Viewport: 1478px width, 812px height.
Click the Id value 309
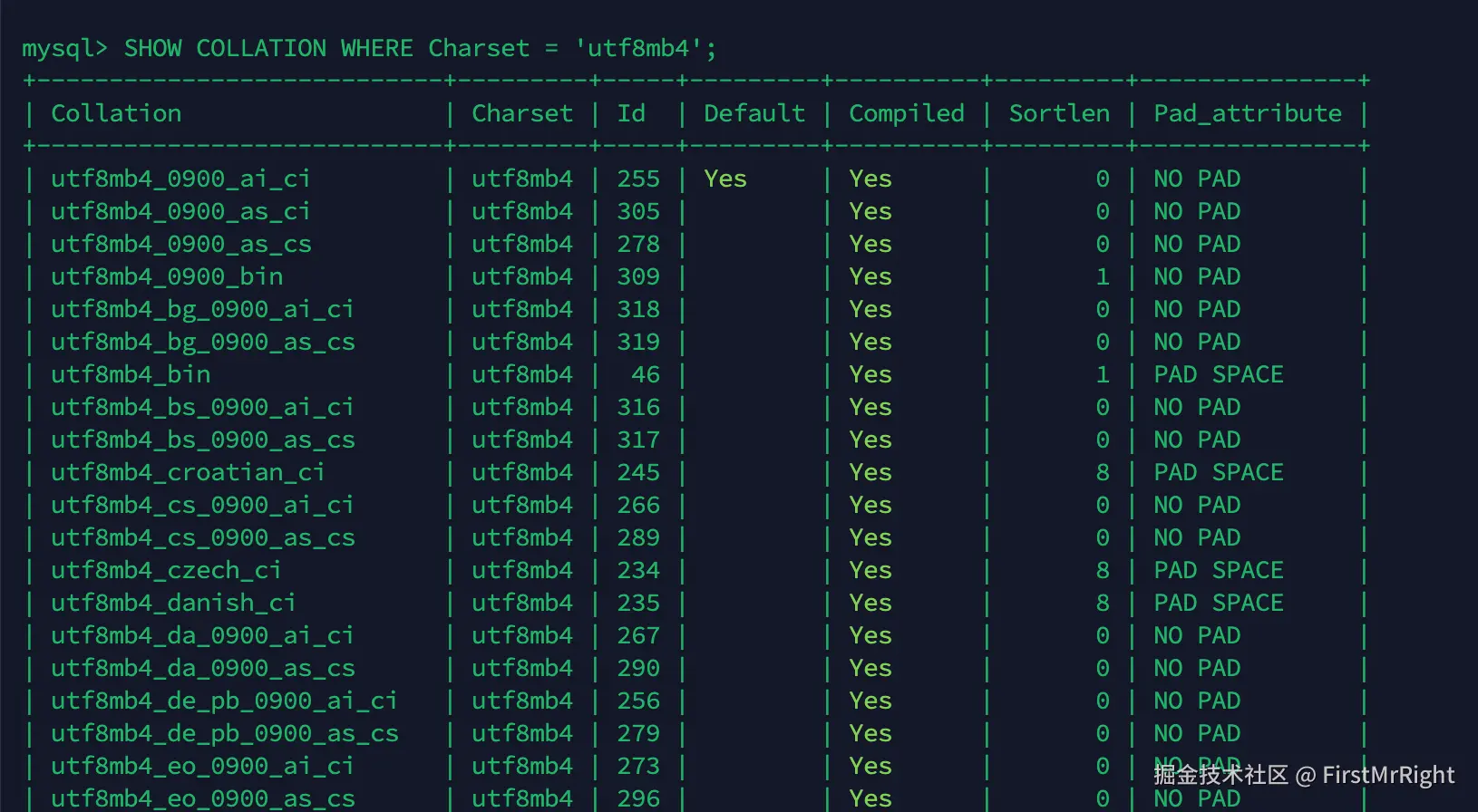click(638, 276)
